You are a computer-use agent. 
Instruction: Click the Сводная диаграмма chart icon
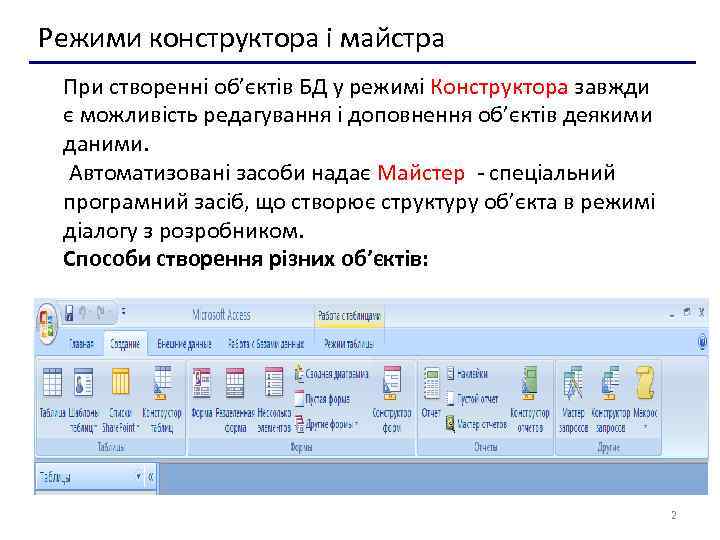click(x=299, y=374)
